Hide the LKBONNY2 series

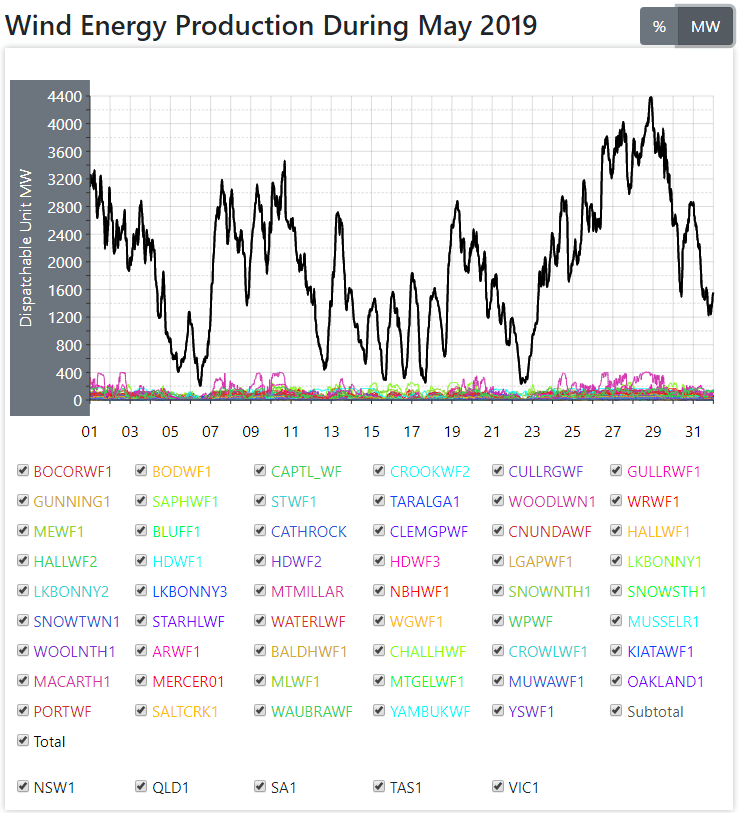coord(23,591)
